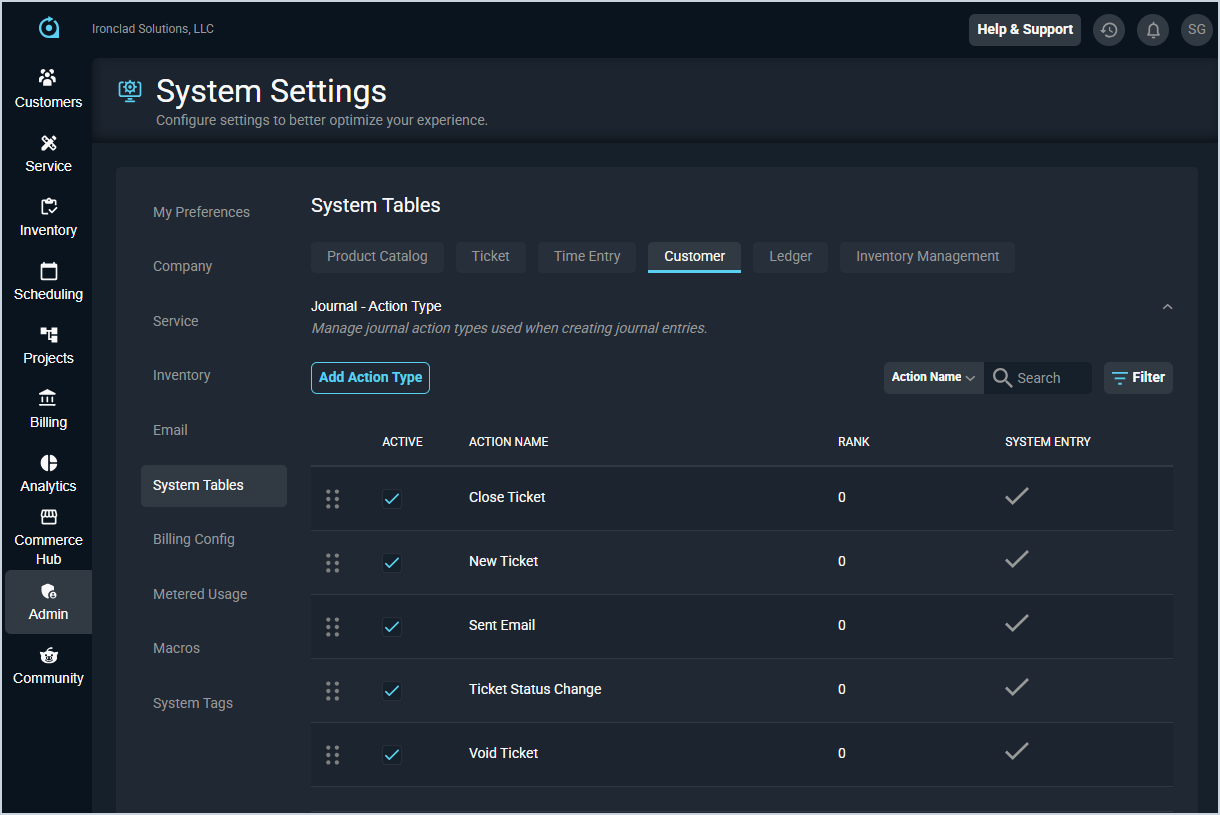Disable Active checkbox for Void Ticket
The image size is (1220, 815).
pyautogui.click(x=392, y=754)
